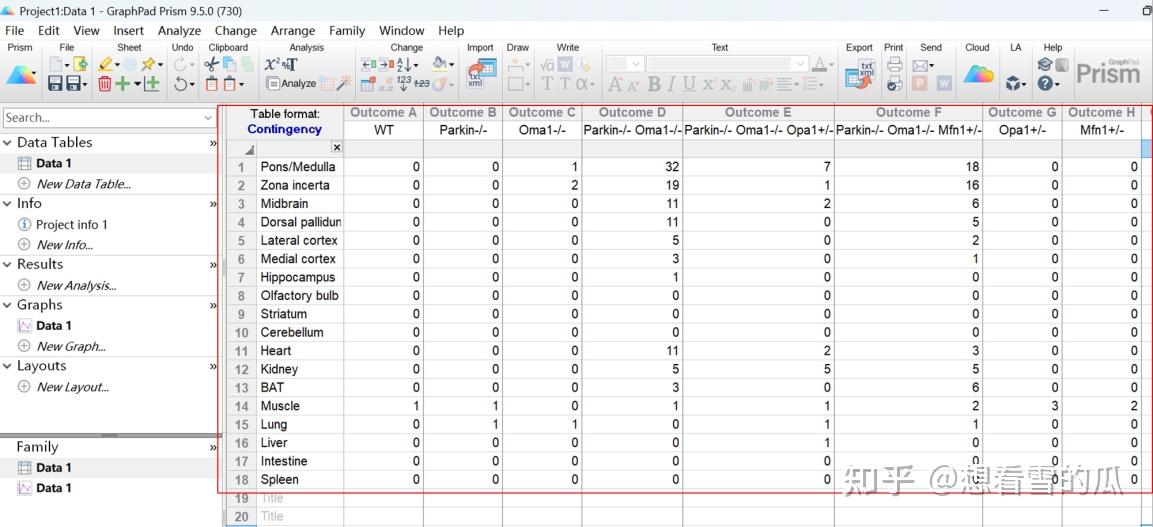Image resolution: width=1153 pixels, height=527 pixels.
Task: Click the save floppy disk icon
Action: [x=54, y=84]
